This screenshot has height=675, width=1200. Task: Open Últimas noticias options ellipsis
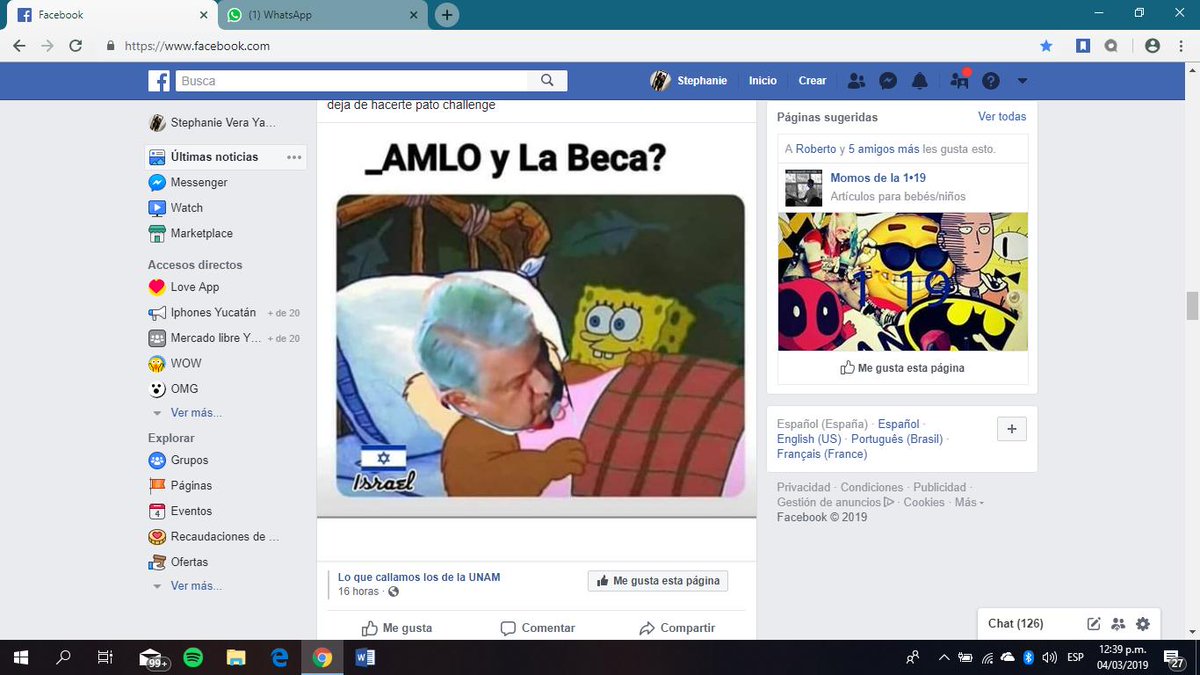coord(294,157)
